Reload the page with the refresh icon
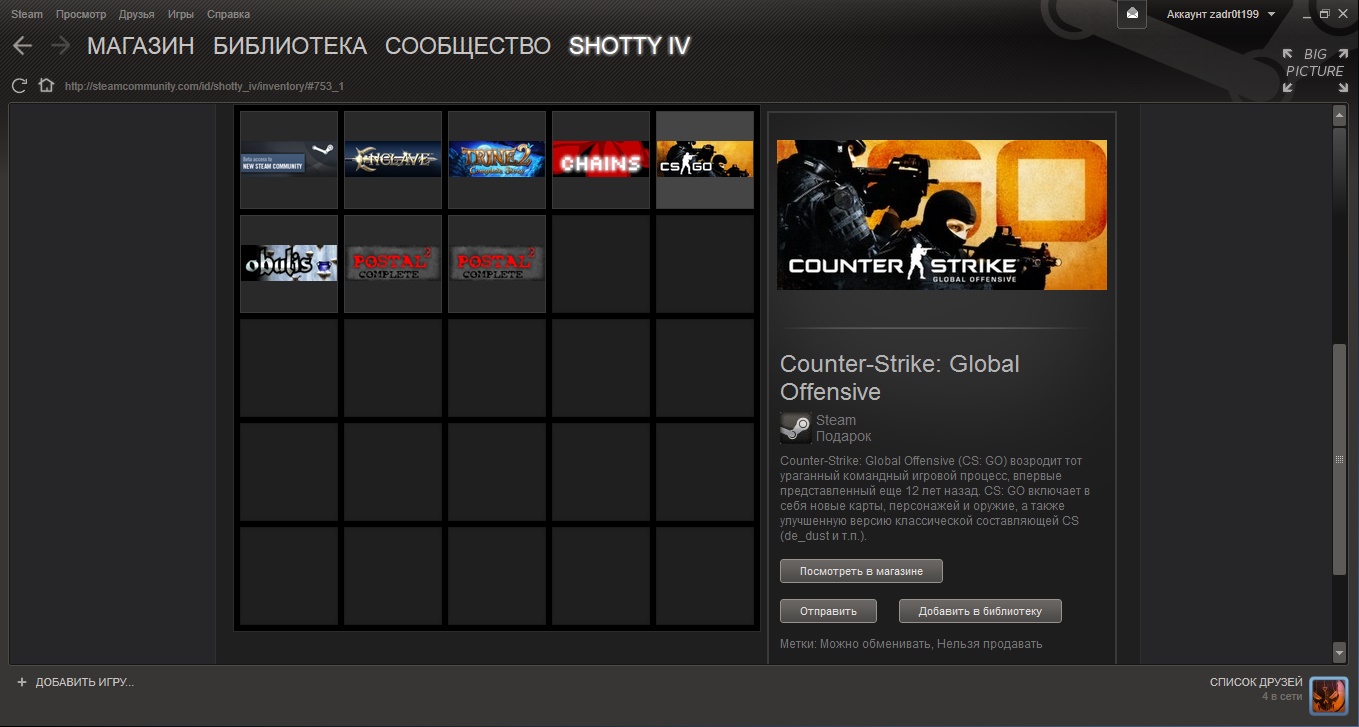The width and height of the screenshot is (1359, 727). click(19, 86)
